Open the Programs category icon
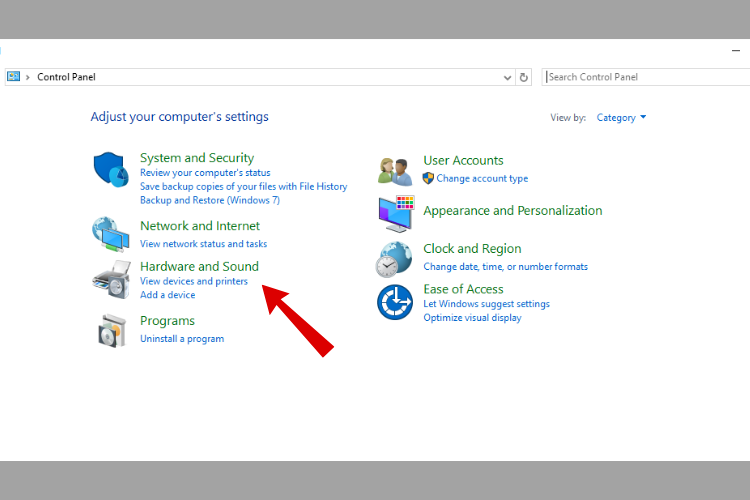 point(110,329)
